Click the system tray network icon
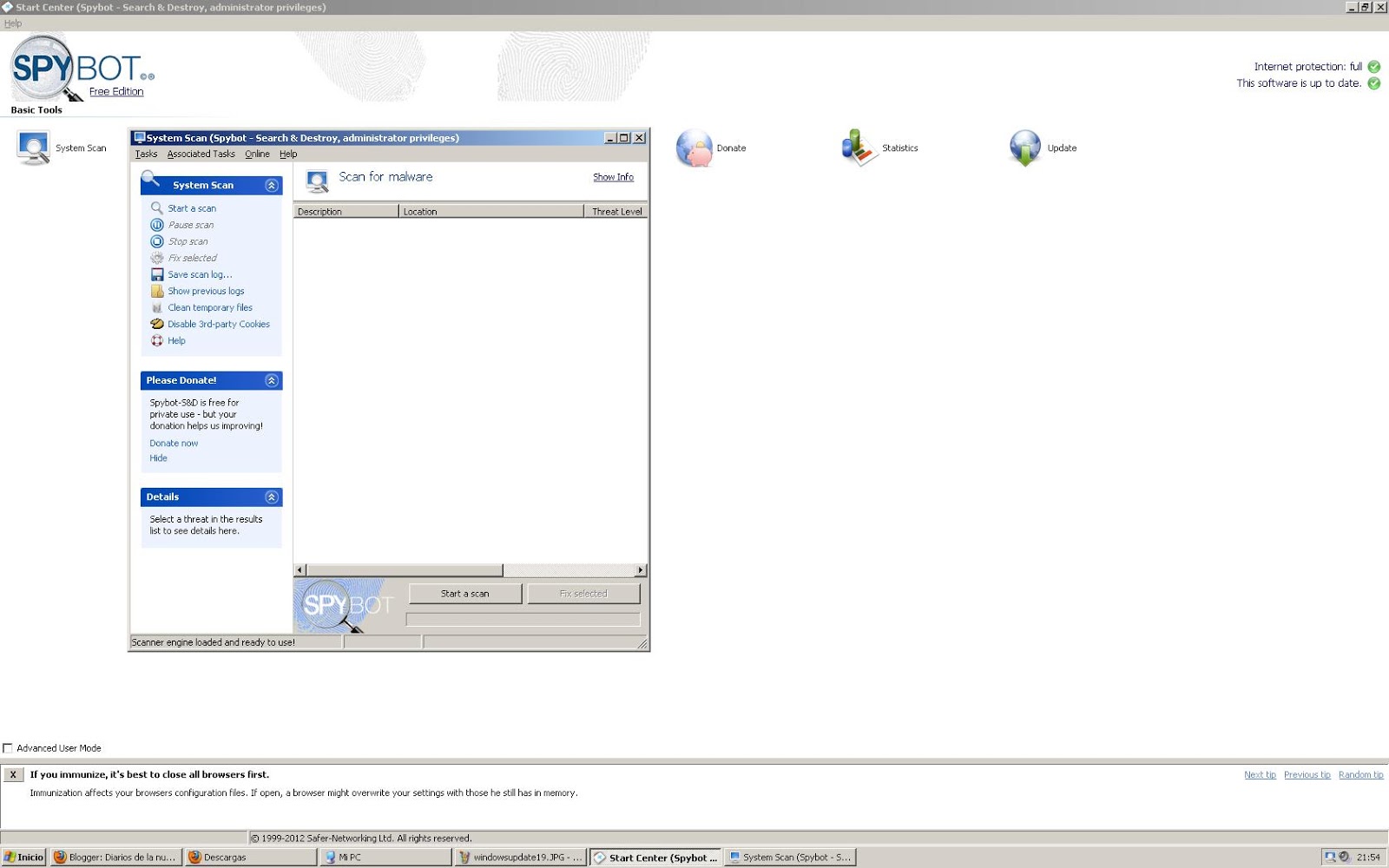Viewport: 1389px width, 868px height. (x=1330, y=857)
